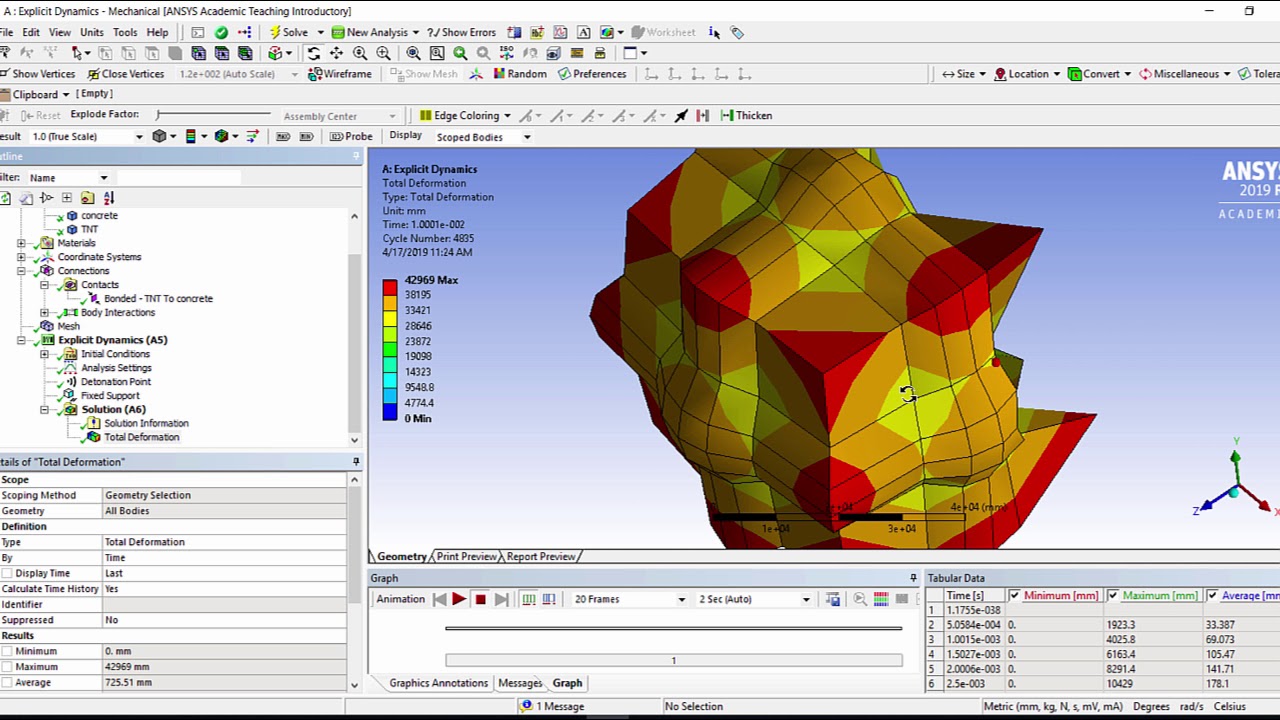Uncheck Minimum [mm] column in Tabular Data

coord(1014,596)
